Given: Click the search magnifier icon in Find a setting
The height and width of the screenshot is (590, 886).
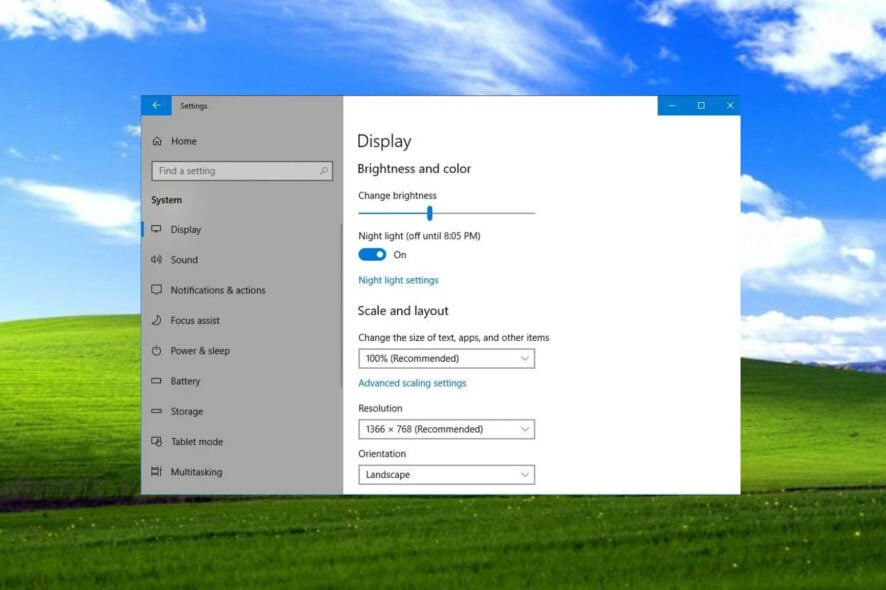Looking at the screenshot, I should (x=324, y=171).
